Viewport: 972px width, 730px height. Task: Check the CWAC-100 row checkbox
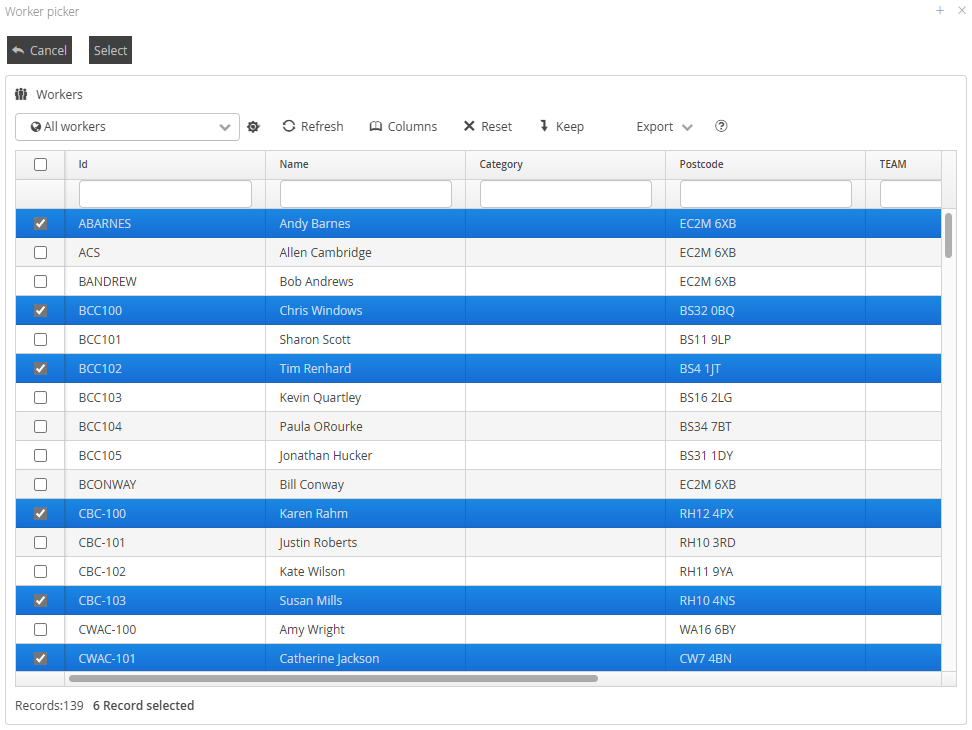(40, 630)
